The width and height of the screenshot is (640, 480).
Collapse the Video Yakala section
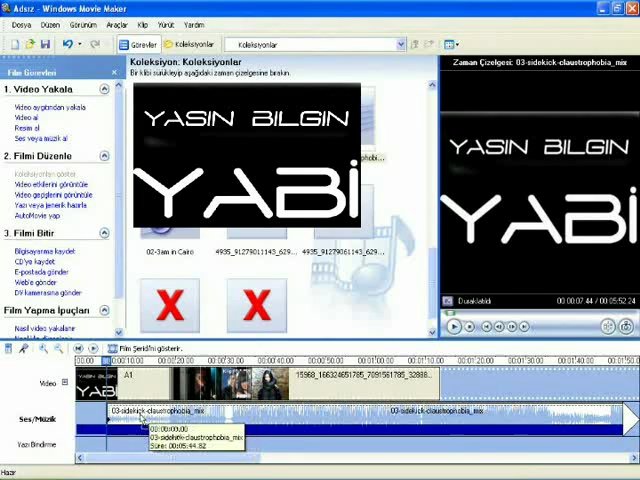(x=104, y=89)
